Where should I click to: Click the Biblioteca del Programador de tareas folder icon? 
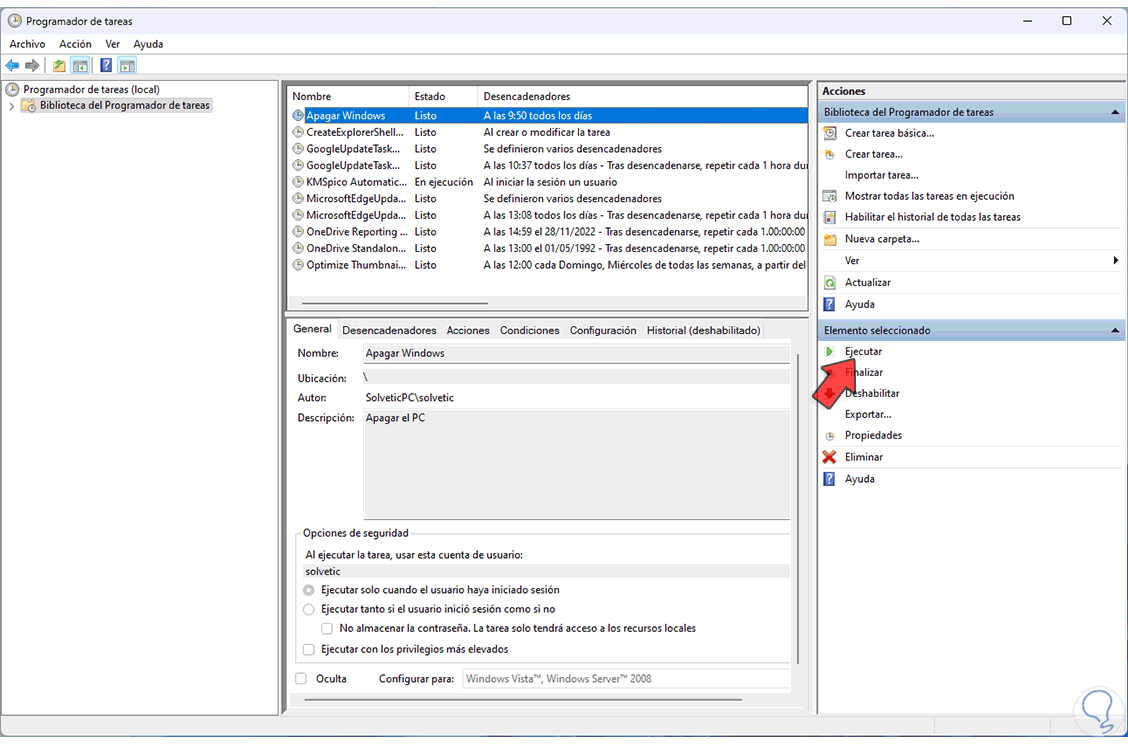[x=29, y=106]
